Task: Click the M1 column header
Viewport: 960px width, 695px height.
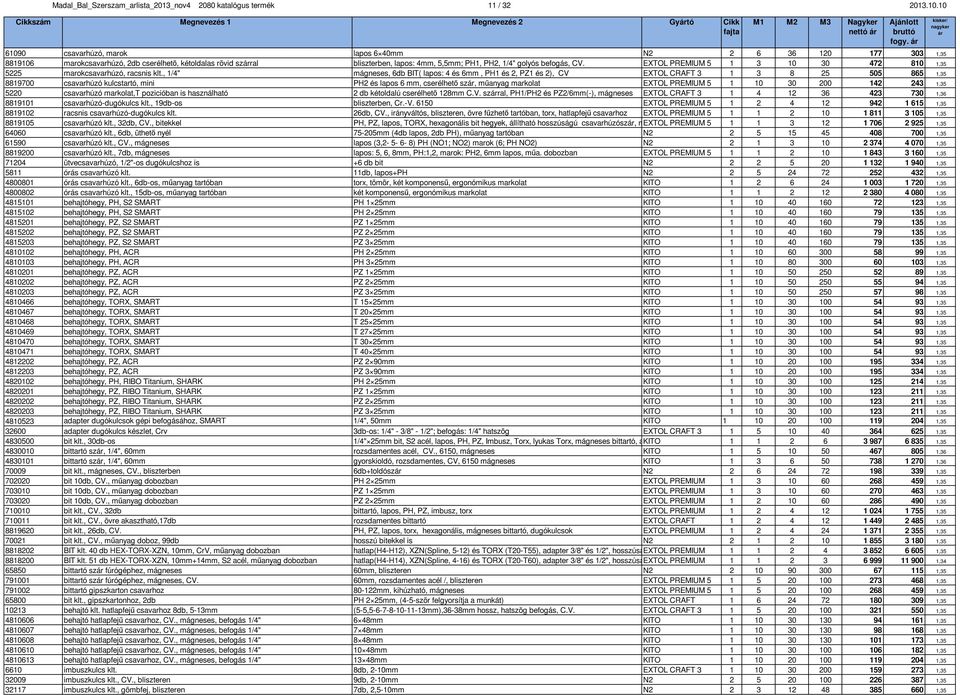Action: click(x=759, y=32)
